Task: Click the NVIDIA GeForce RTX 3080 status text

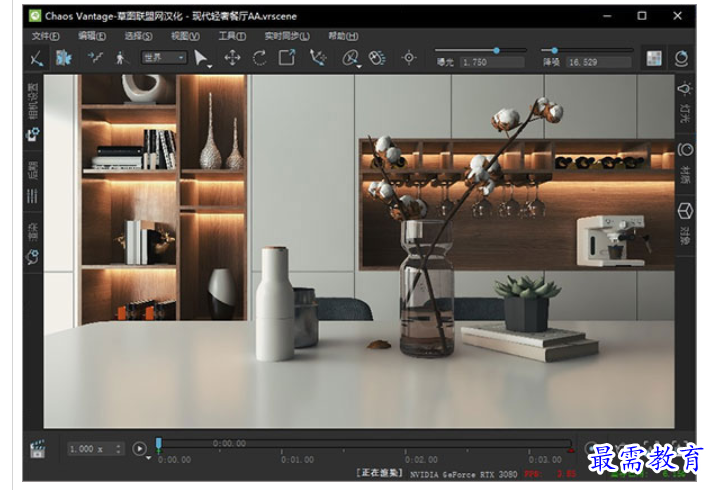Action: pos(464,475)
